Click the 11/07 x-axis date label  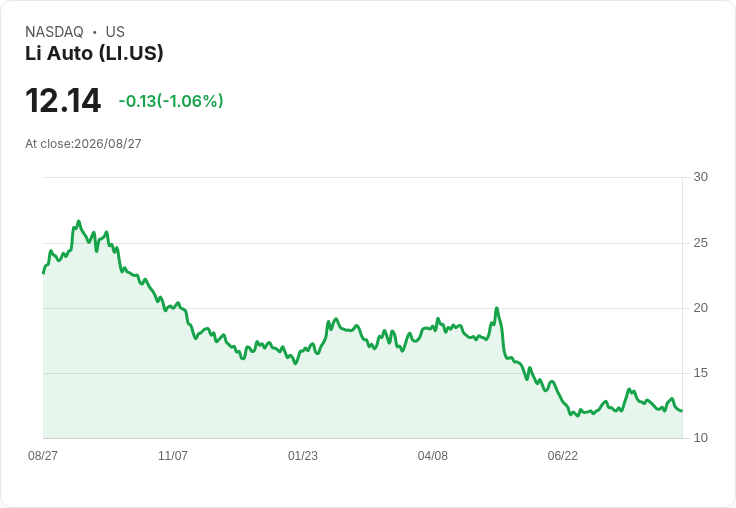[173, 455]
